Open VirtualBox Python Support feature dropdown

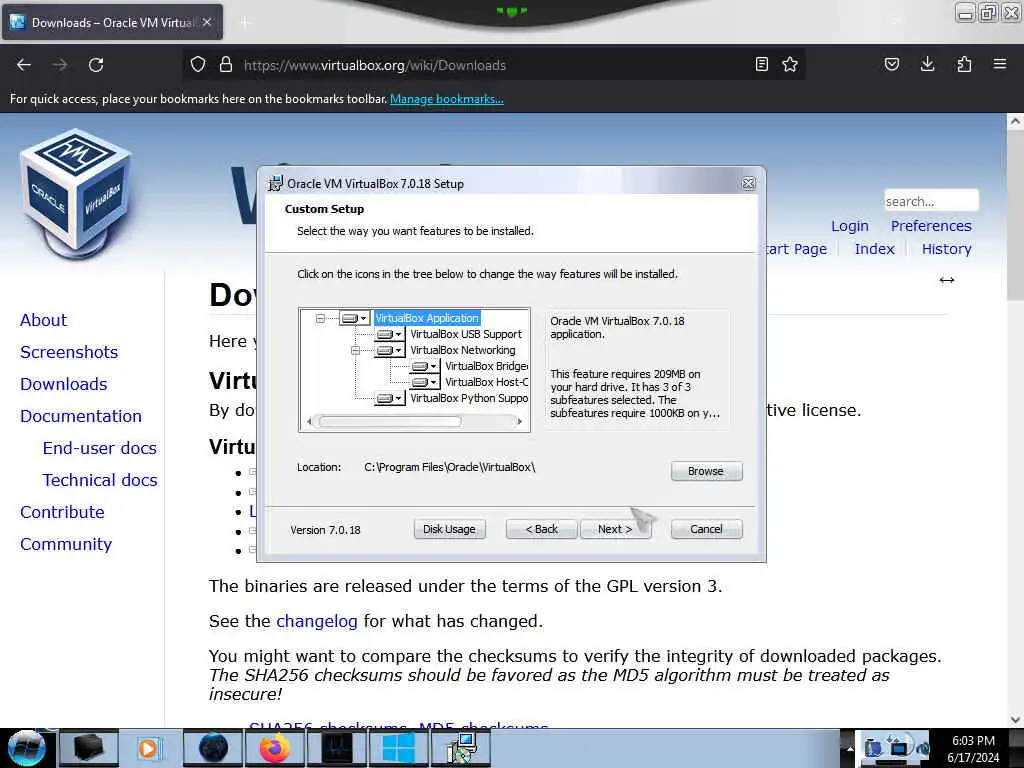389,398
